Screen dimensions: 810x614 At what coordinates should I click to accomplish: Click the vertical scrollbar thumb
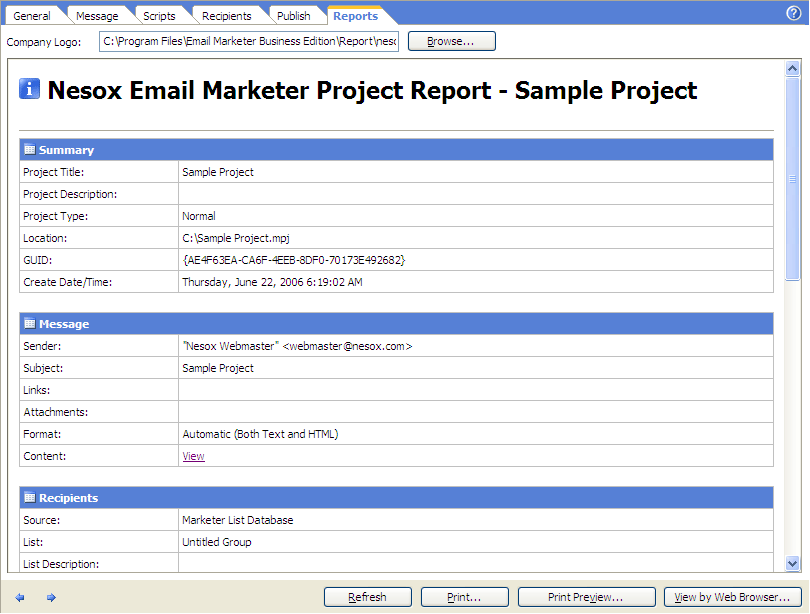coord(792,178)
